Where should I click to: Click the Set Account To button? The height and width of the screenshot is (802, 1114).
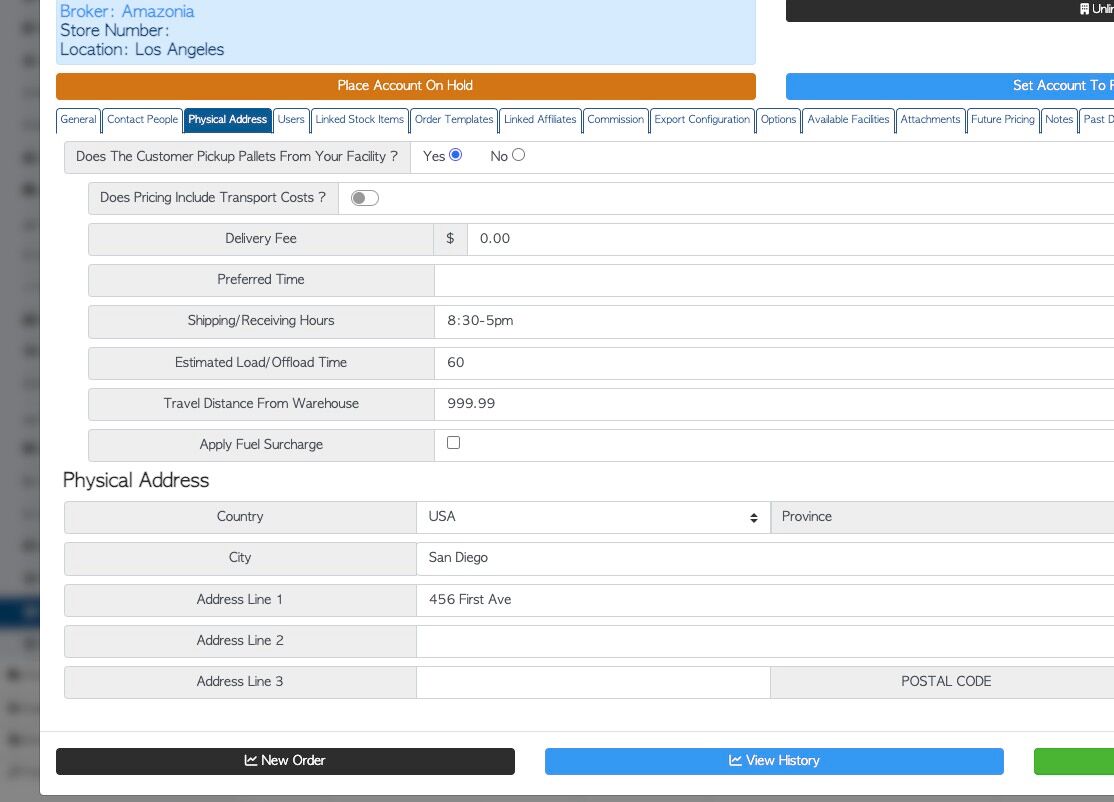click(950, 86)
